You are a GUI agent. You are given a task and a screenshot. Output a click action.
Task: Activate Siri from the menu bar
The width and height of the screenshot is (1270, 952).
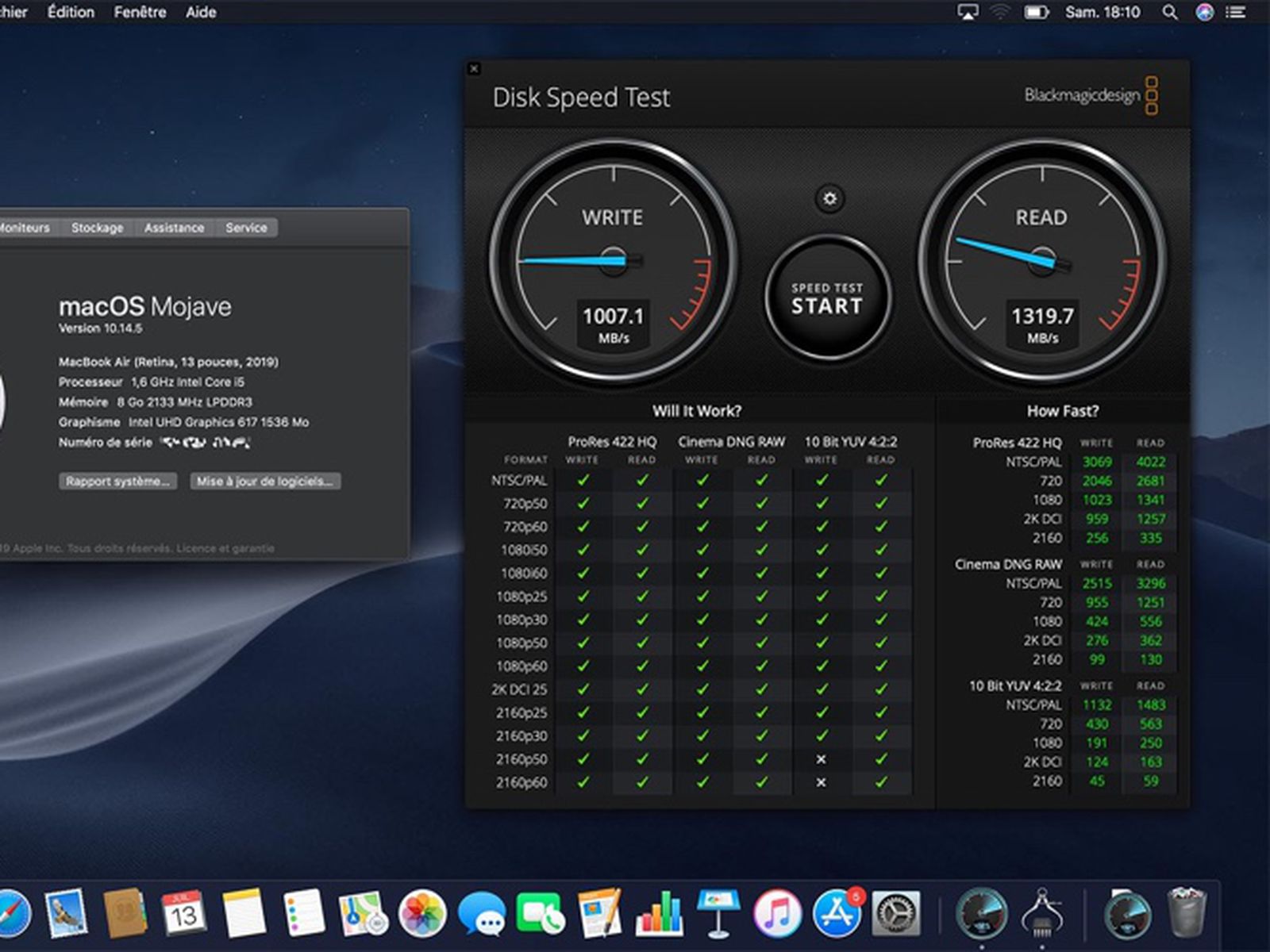pos(1204,12)
